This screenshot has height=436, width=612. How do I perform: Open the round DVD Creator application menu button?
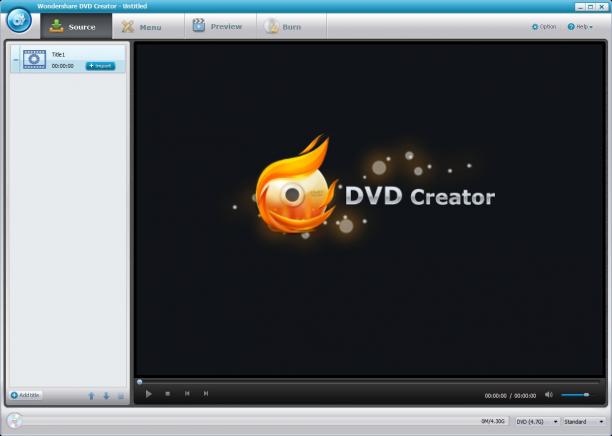coord(19,21)
